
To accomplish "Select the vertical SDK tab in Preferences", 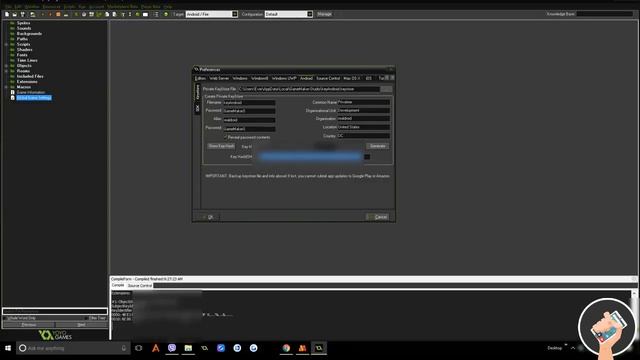I will 198,108.
